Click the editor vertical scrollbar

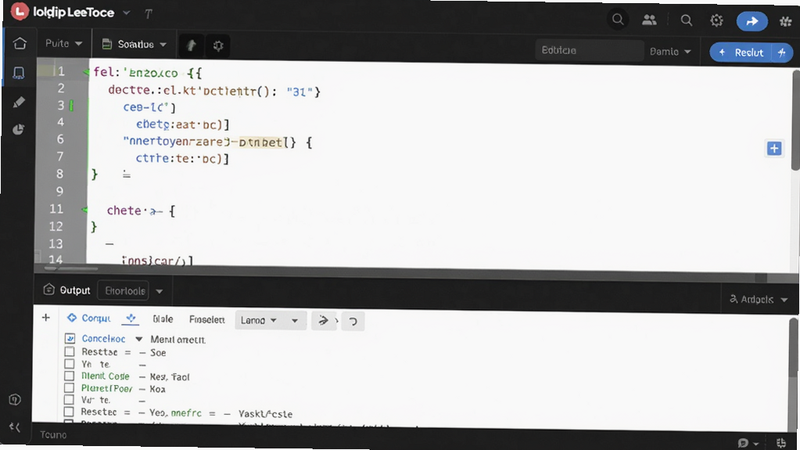pos(795,120)
